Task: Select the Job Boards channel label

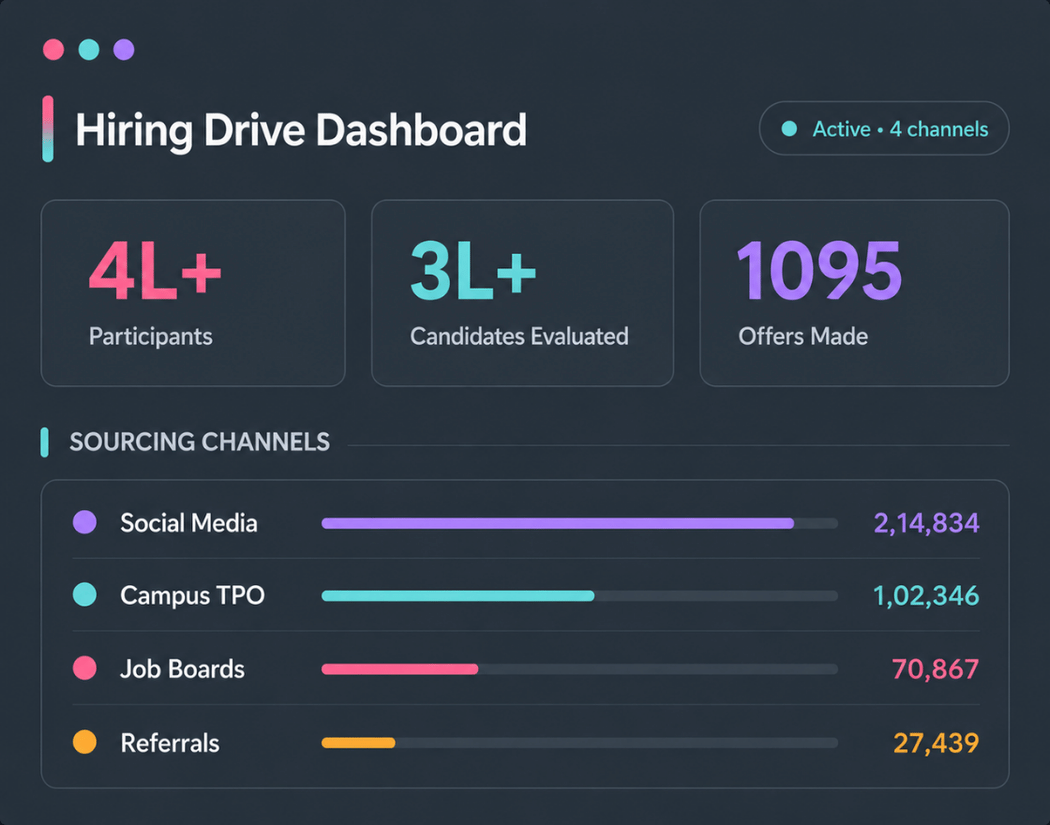Action: 182,669
